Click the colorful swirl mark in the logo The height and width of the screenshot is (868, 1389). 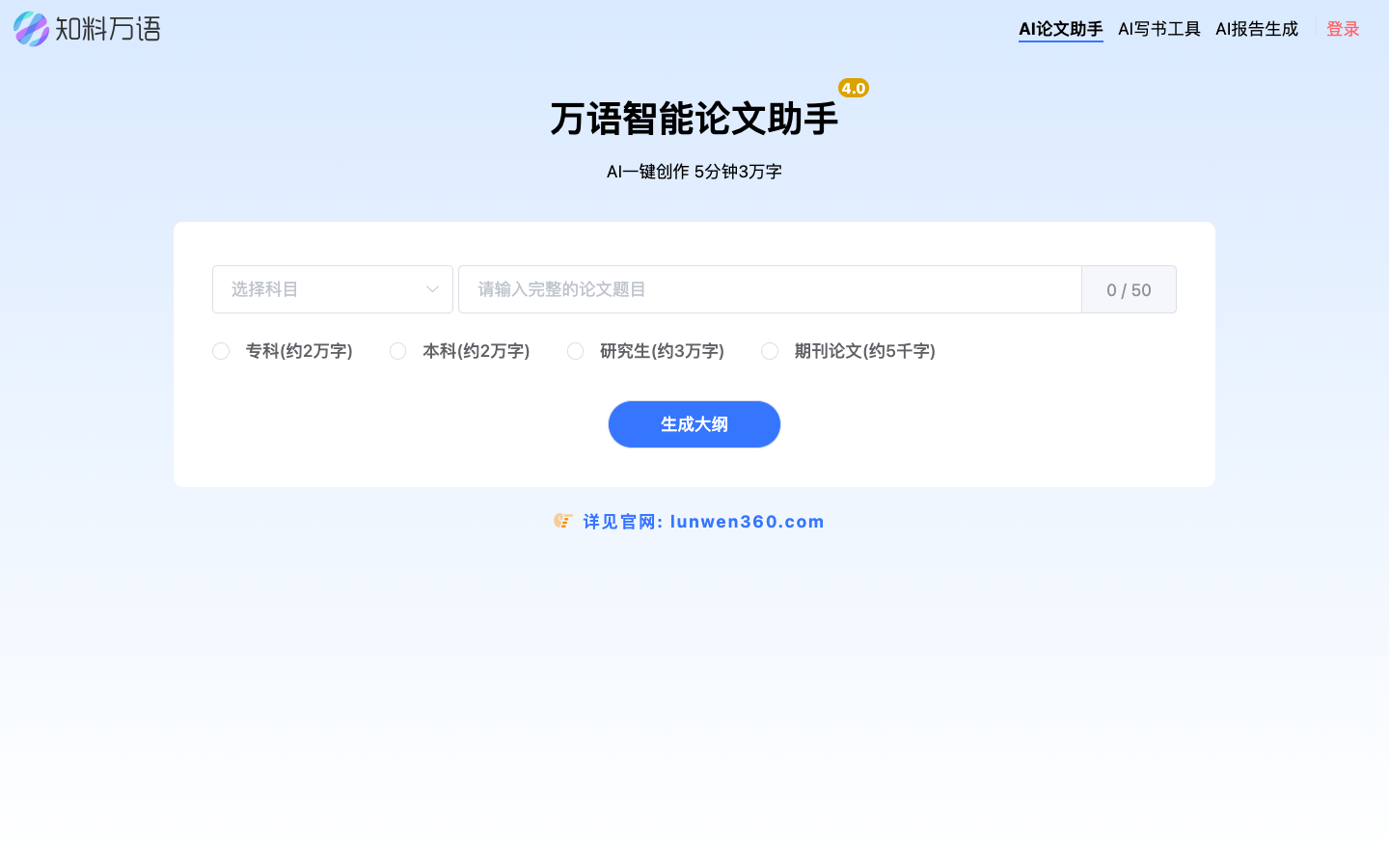(x=31, y=29)
